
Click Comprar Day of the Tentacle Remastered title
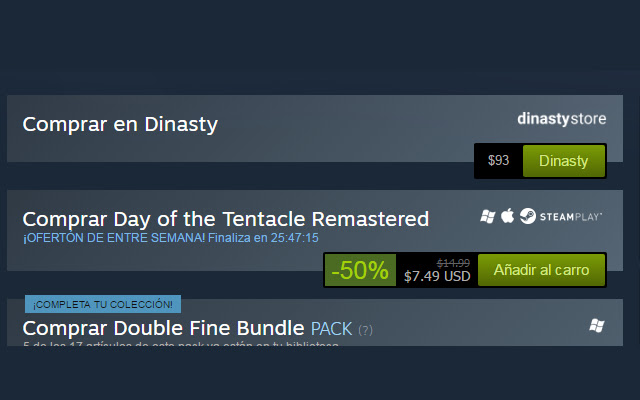[x=226, y=219]
